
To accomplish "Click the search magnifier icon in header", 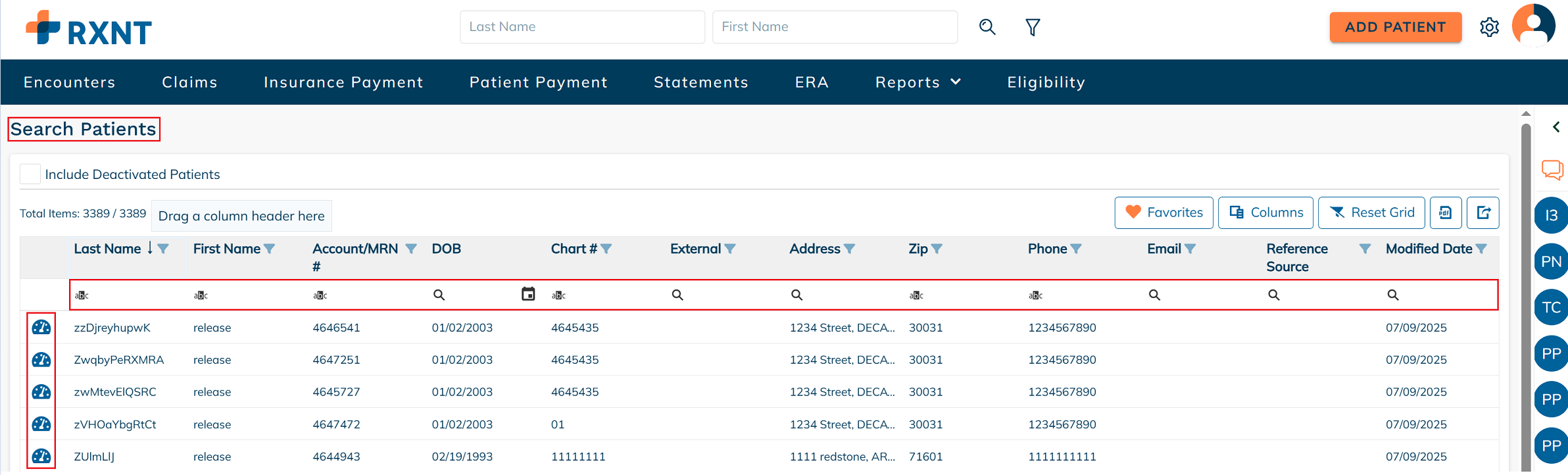I will coord(987,27).
